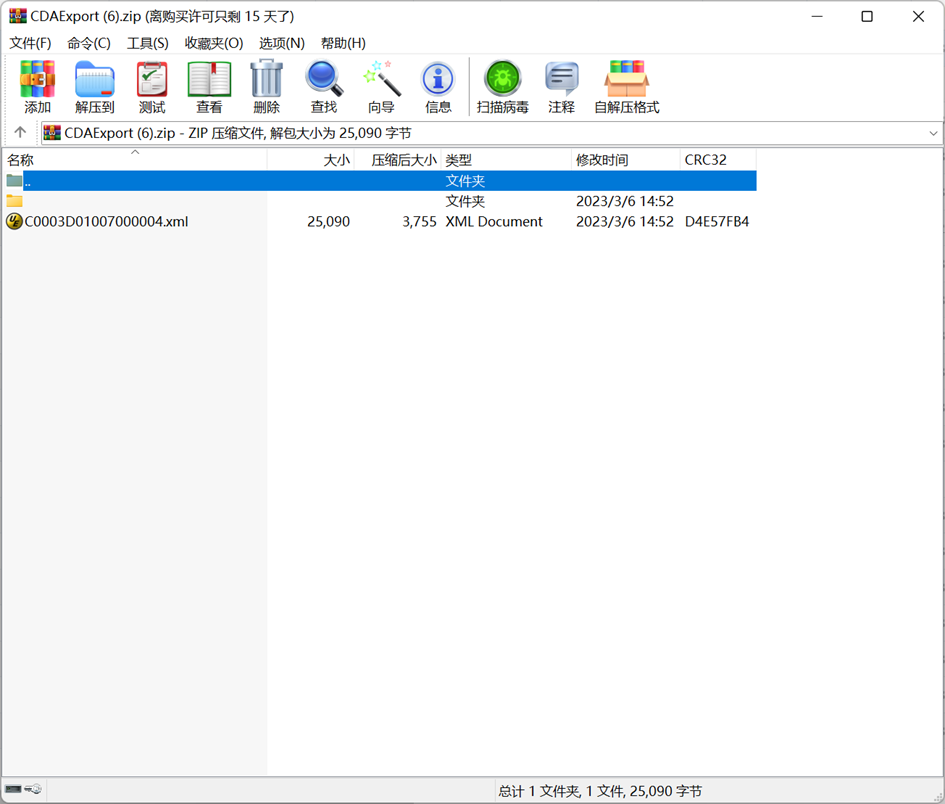Sort by the Name (名称) column header
Screen dimensions: 945x804
coord(134,160)
